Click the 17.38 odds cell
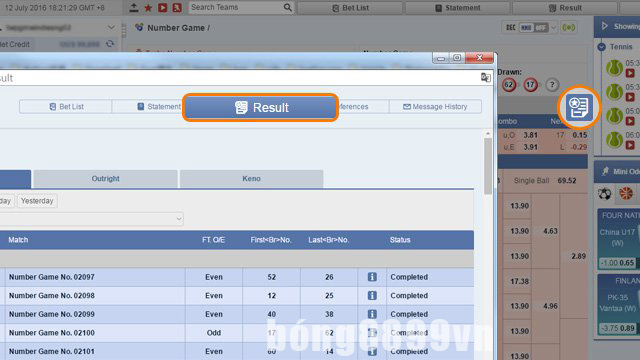 [519, 281]
